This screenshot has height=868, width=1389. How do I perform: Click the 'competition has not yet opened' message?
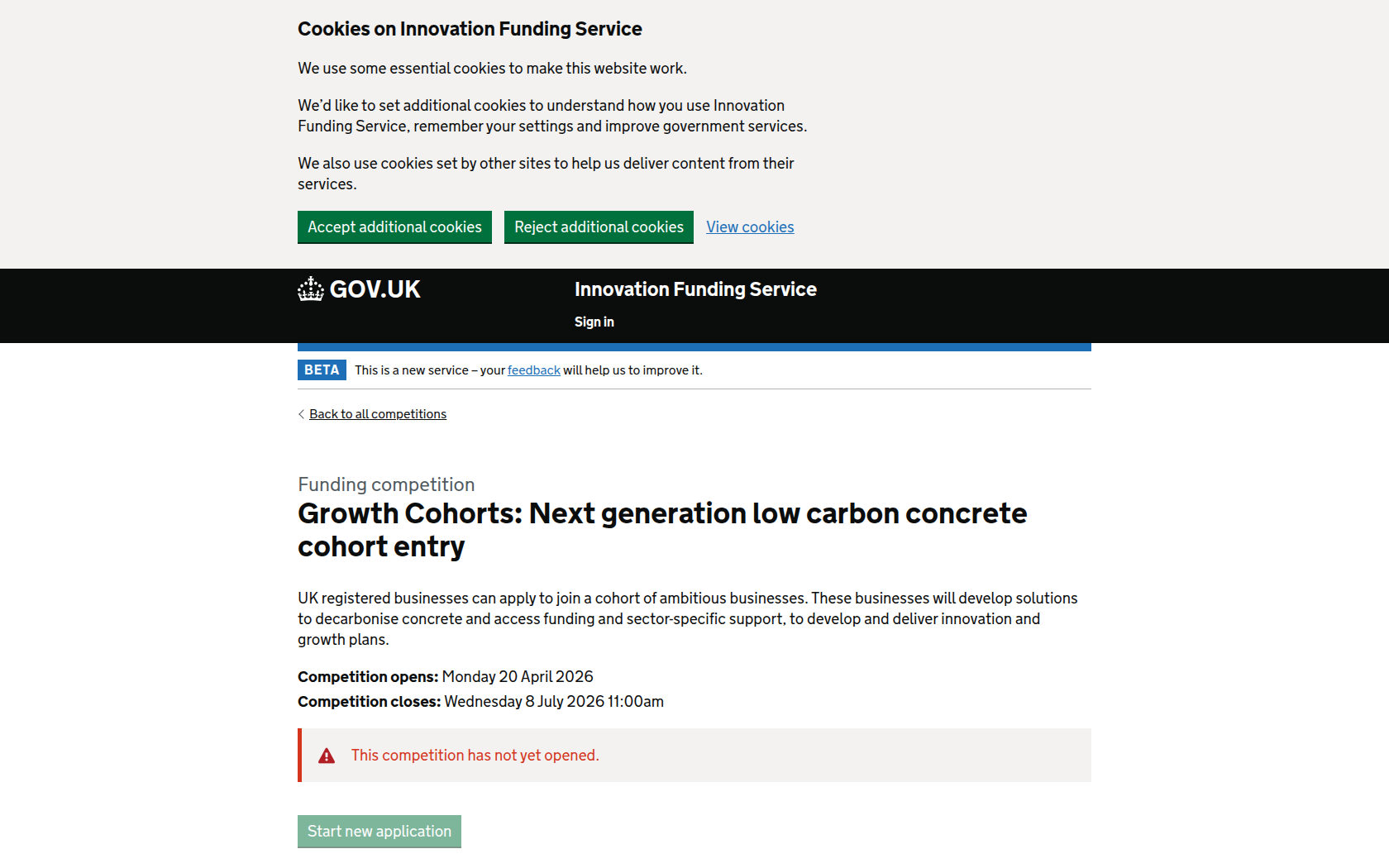475,756
